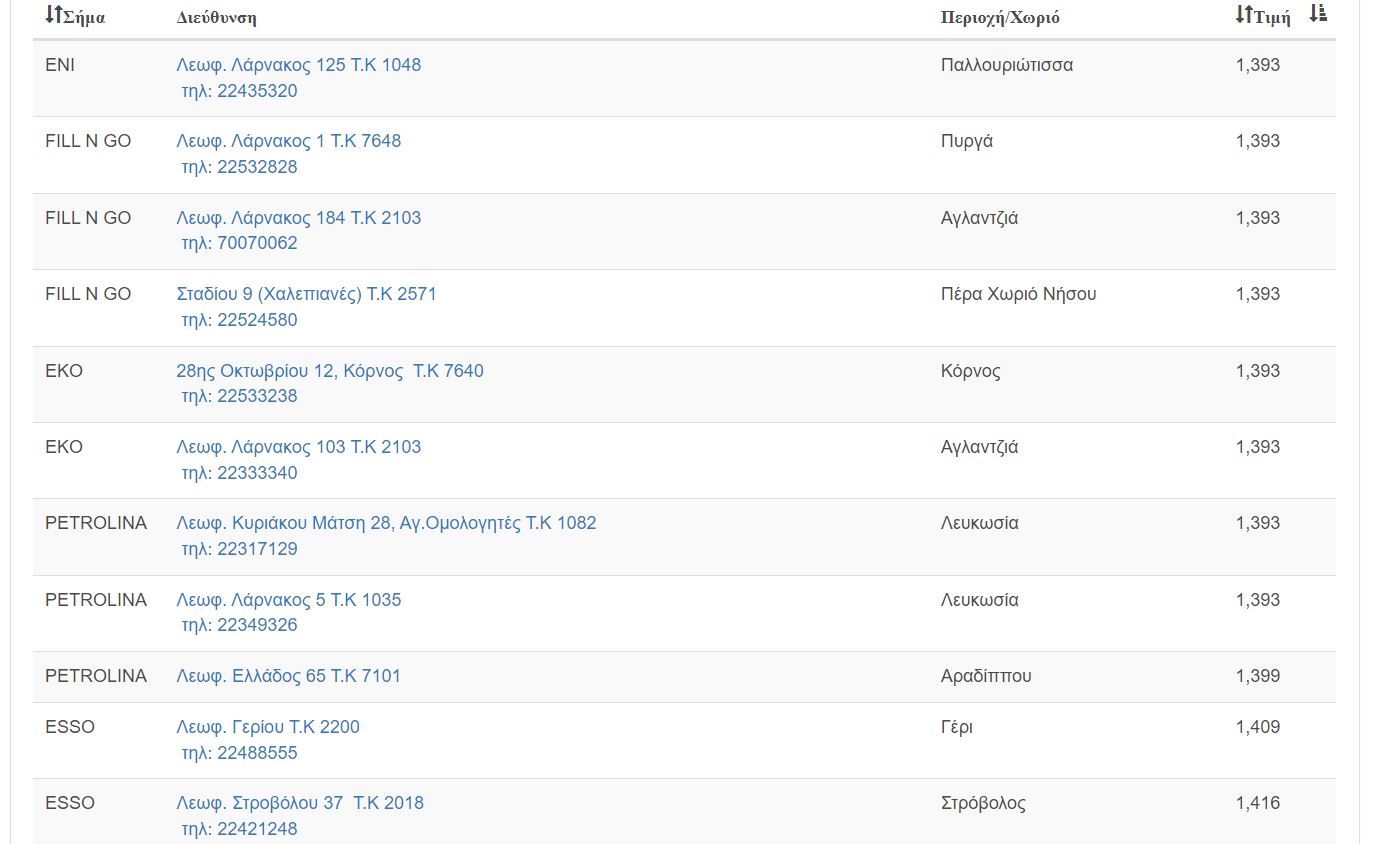
Task: Open address Λεωφ. Λάρνακος 103 Τ.Κ 2103
Action: [298, 447]
